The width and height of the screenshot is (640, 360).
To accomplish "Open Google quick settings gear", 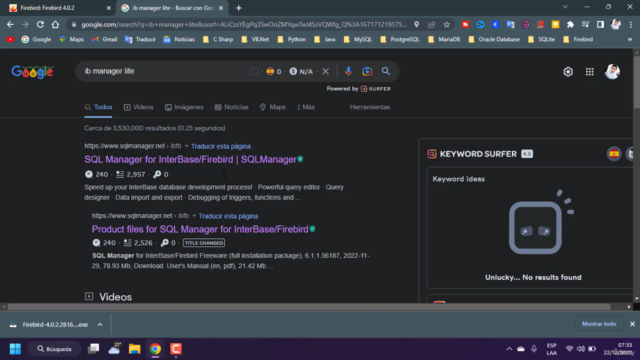I will pyautogui.click(x=568, y=72).
